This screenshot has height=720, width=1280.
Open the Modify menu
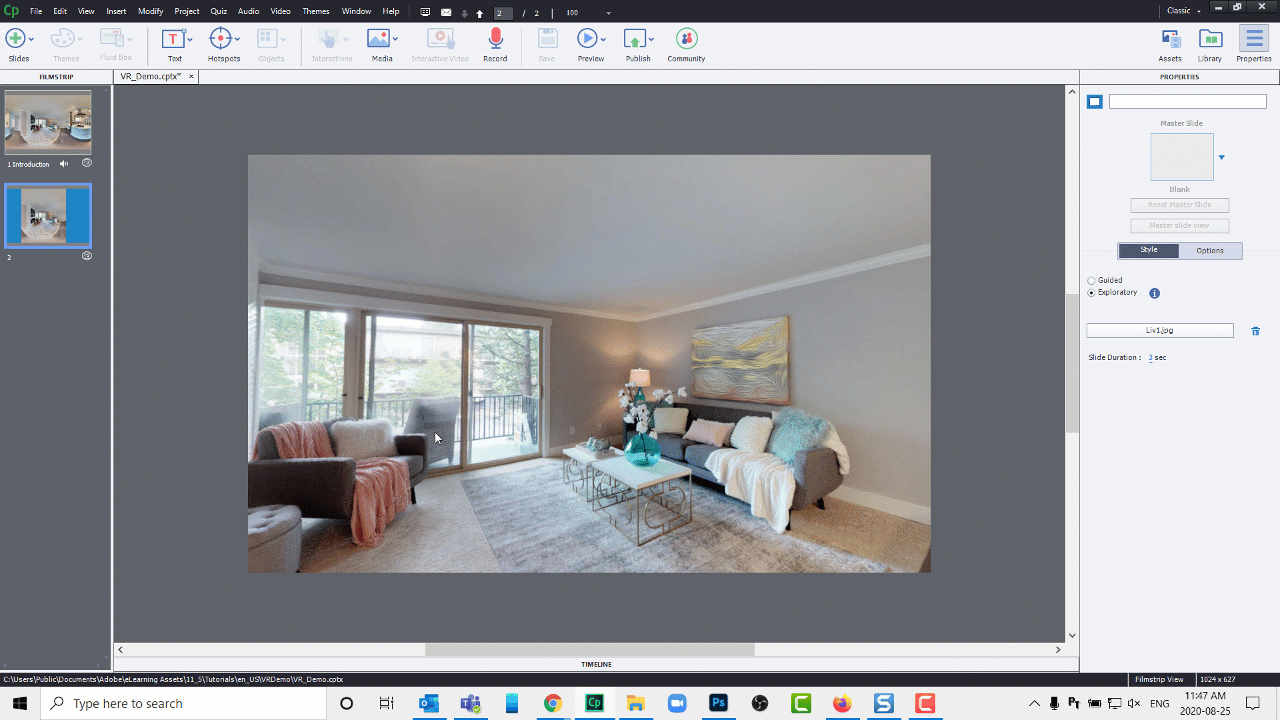(150, 12)
